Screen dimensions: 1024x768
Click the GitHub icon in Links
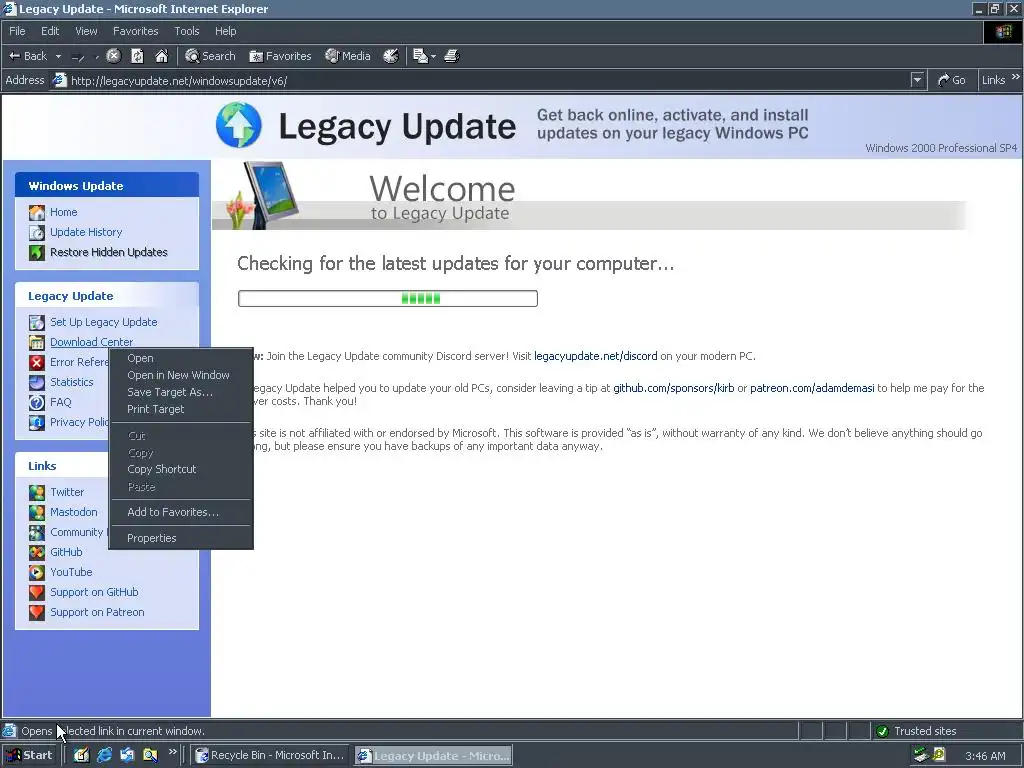(37, 552)
